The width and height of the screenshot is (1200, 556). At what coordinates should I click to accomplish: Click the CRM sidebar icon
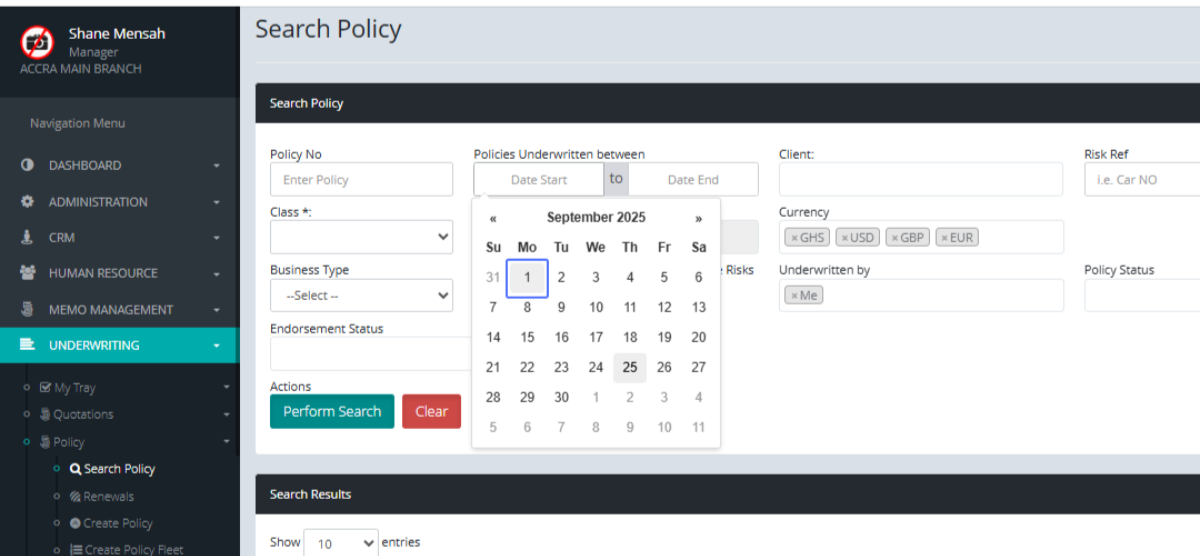[x=28, y=238]
